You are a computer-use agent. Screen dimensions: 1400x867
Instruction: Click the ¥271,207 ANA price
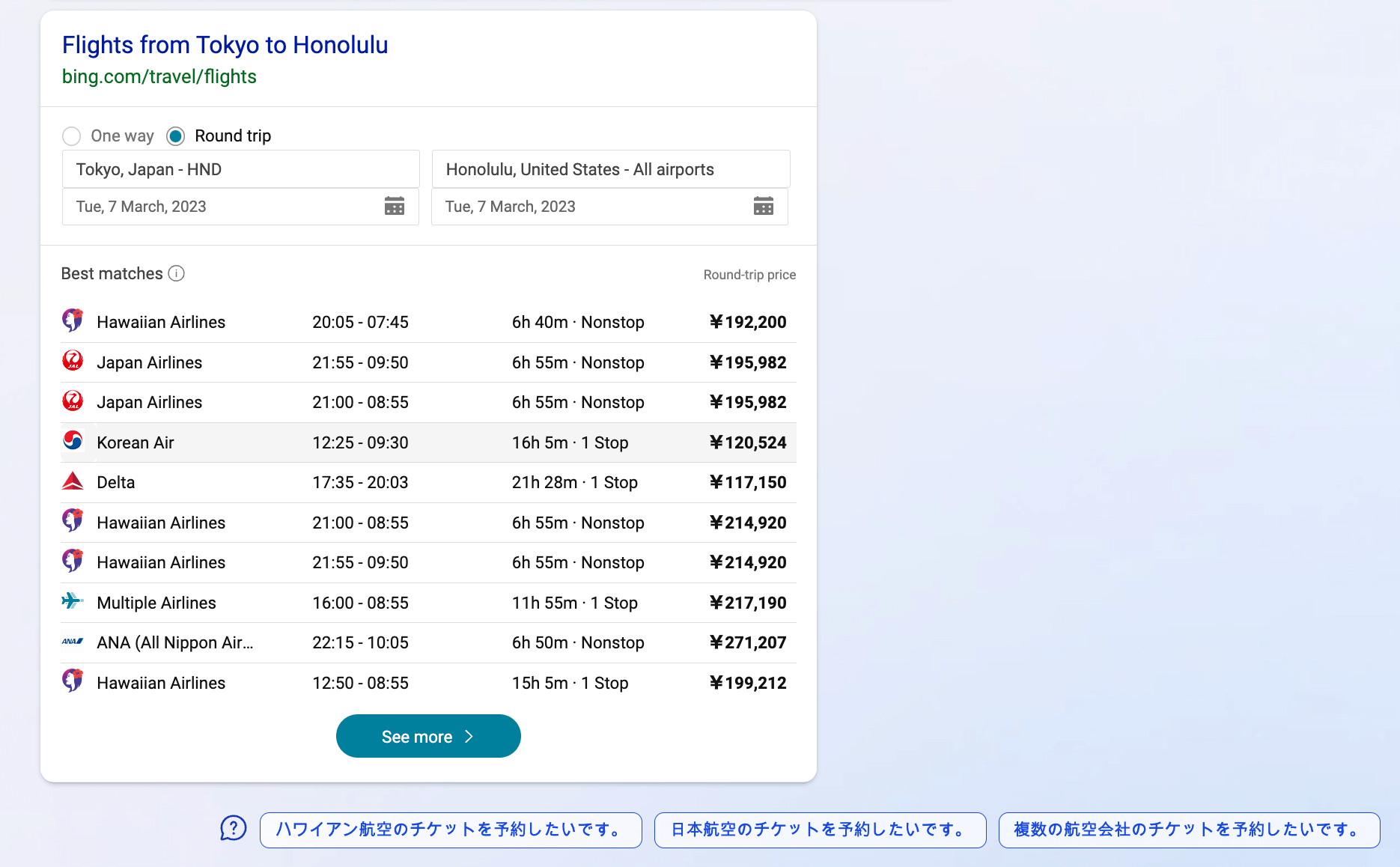tap(748, 642)
